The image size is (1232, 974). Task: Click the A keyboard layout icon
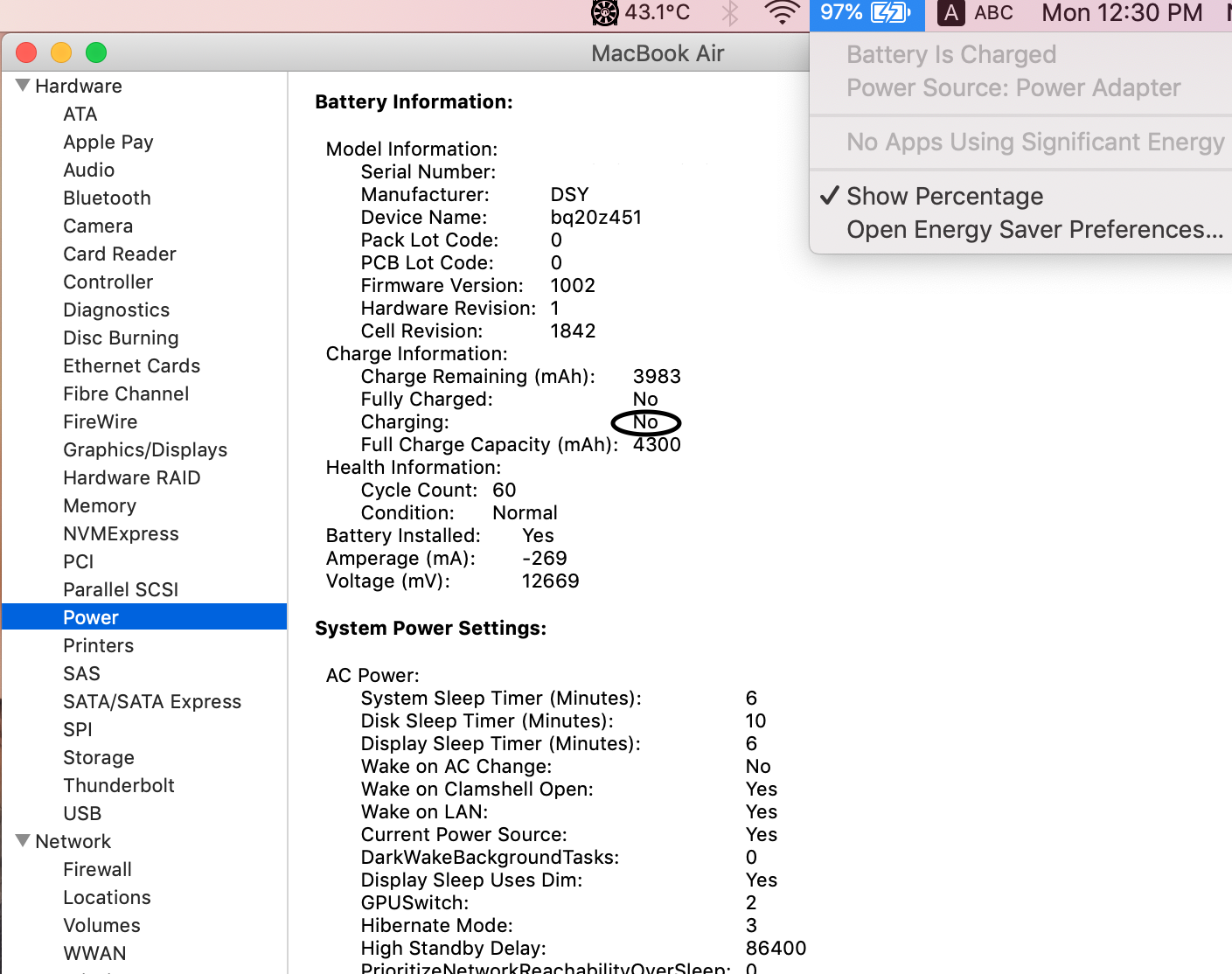[950, 13]
